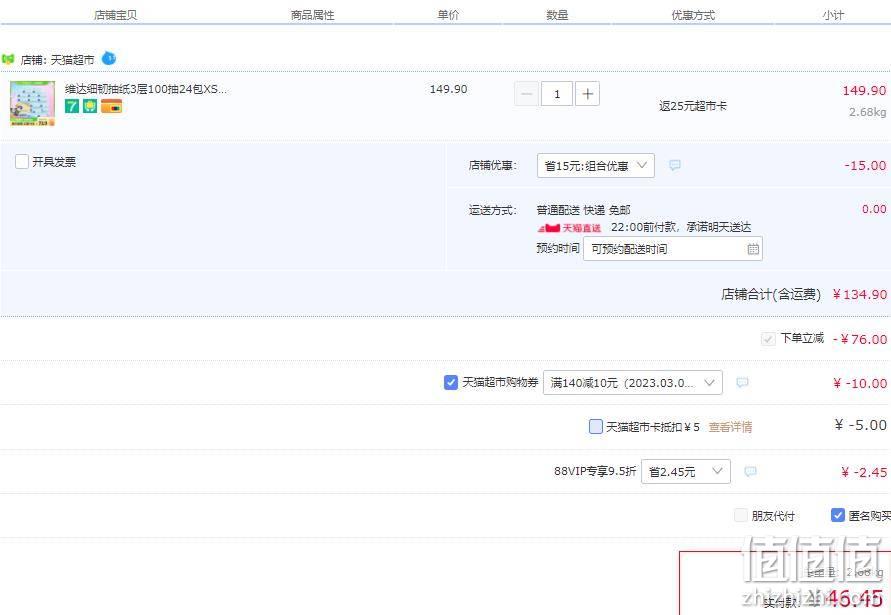Image resolution: width=891 pixels, height=615 pixels.
Task: Click the quantity input field showing 1
Action: pyautogui.click(x=557, y=94)
